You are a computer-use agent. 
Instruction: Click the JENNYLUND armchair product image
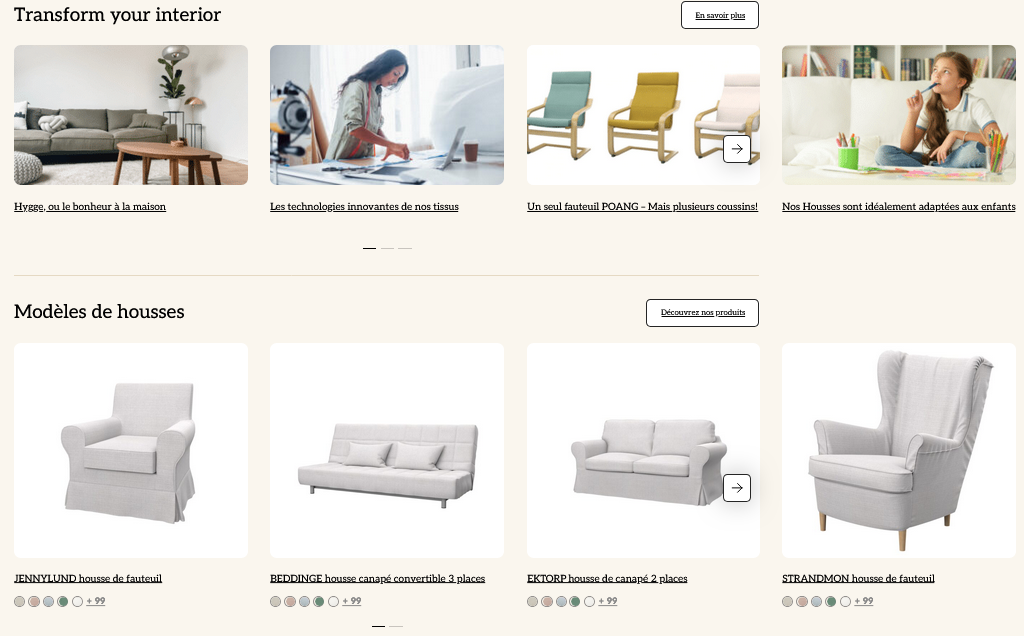[131, 451]
